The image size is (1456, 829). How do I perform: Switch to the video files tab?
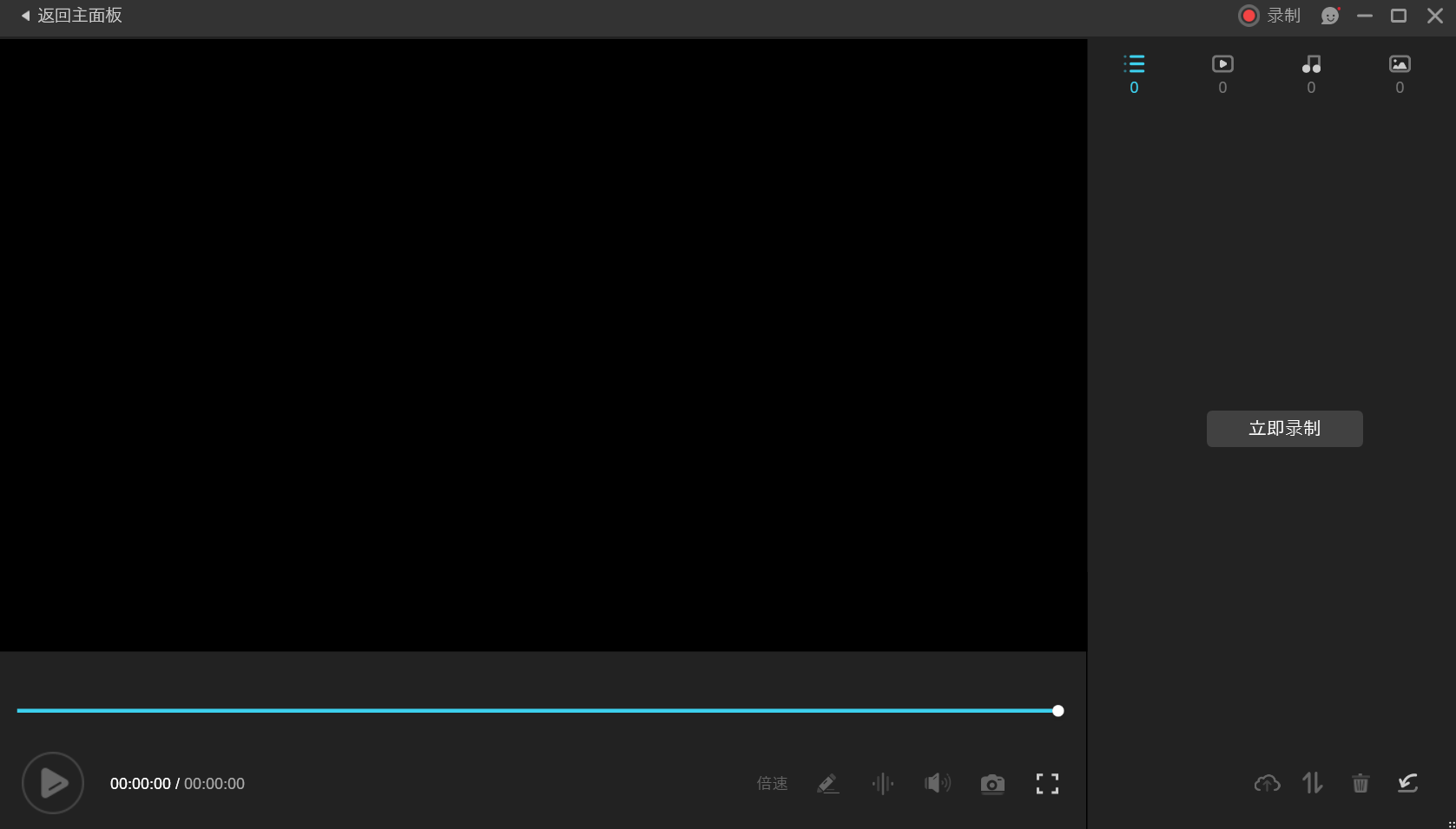coord(1222,74)
